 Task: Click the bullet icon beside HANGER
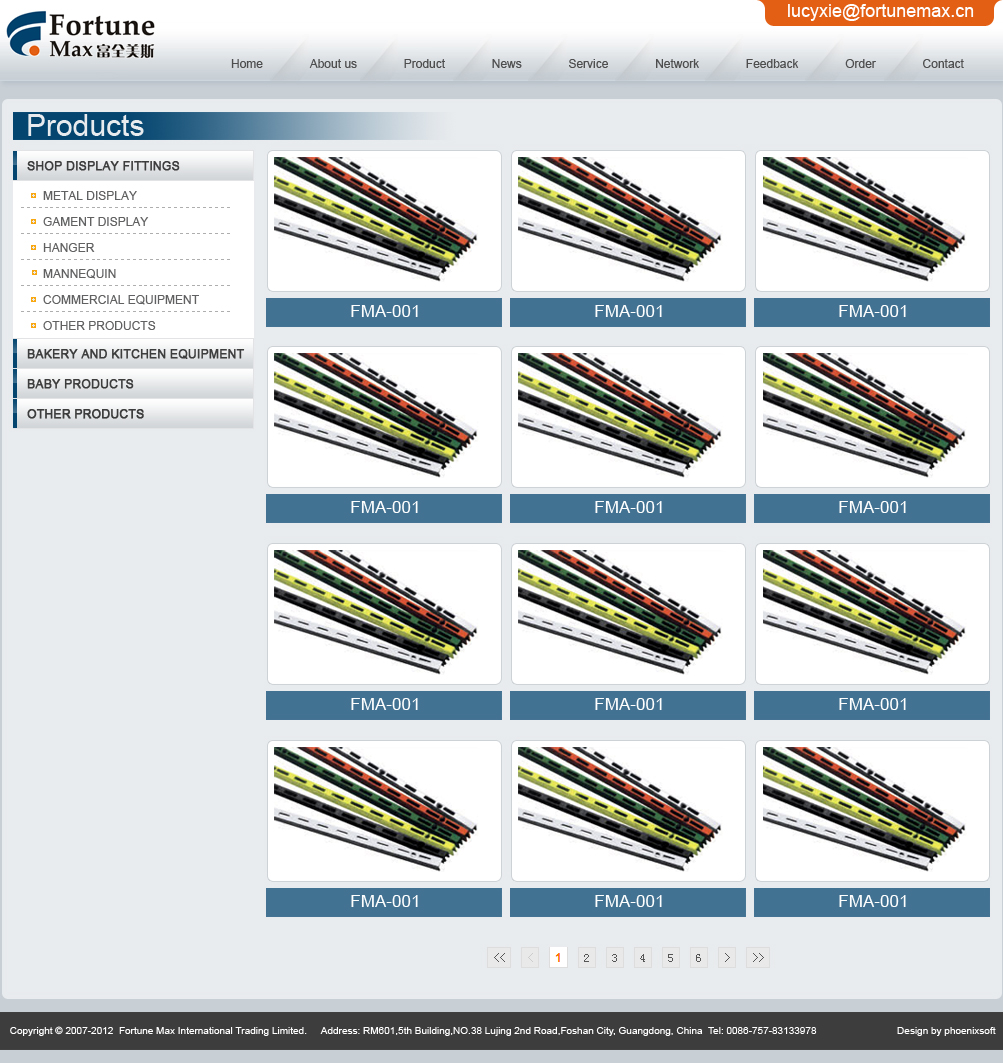(x=33, y=248)
